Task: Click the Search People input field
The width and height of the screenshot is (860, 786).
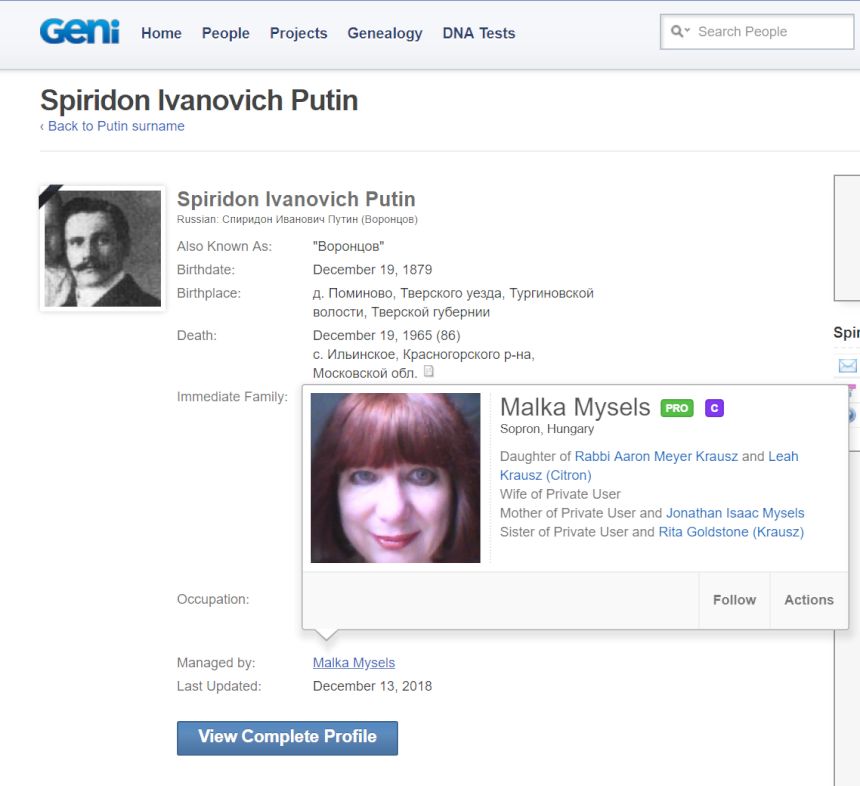Action: point(770,32)
